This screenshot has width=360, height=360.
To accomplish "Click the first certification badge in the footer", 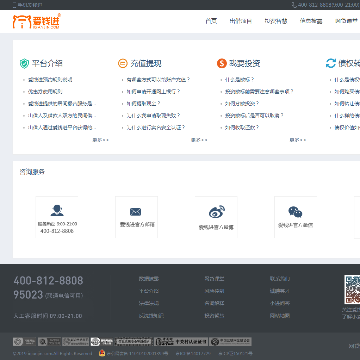I will tap(24, 342).
